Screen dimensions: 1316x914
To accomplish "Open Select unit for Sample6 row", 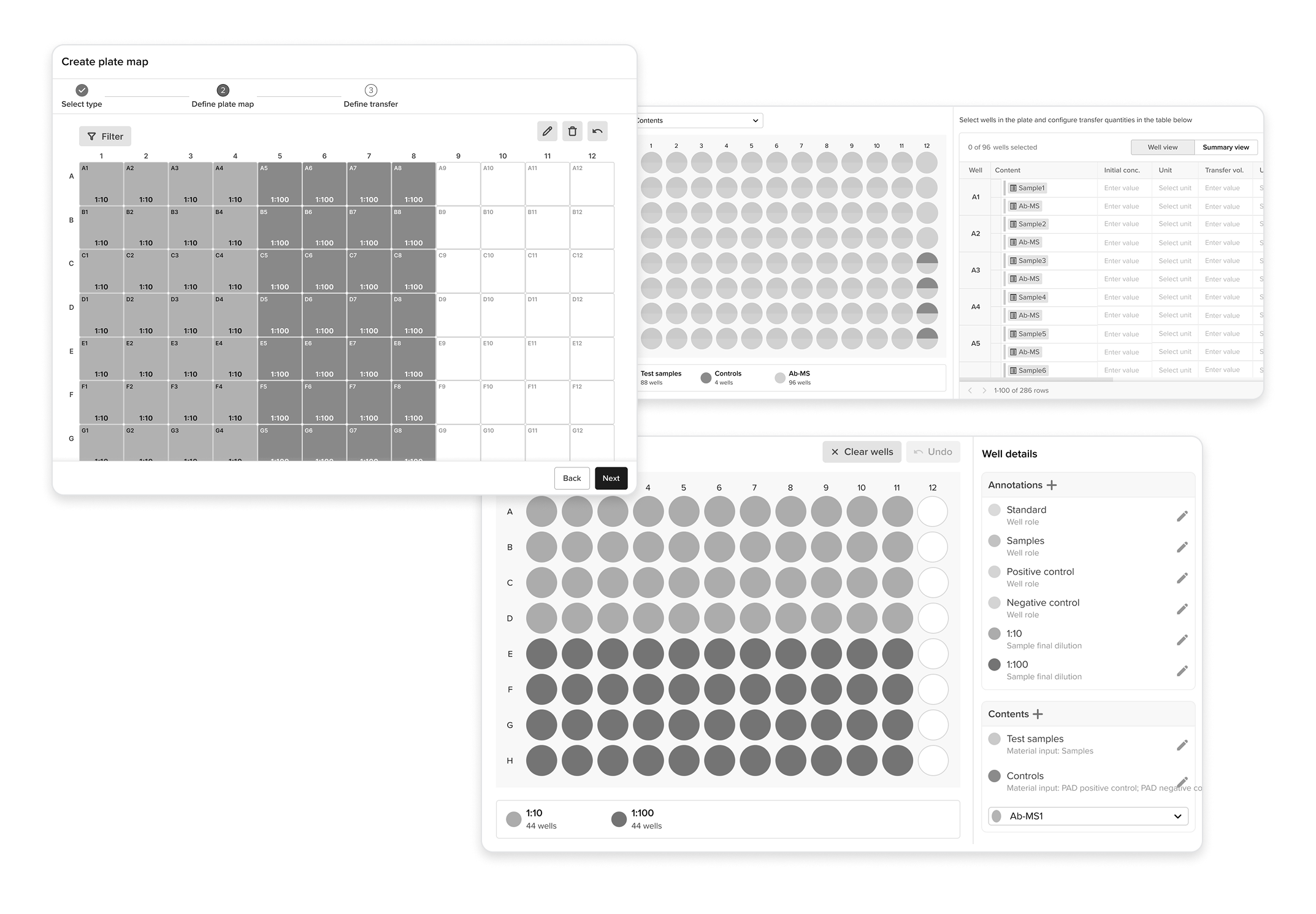I will 1175,370.
